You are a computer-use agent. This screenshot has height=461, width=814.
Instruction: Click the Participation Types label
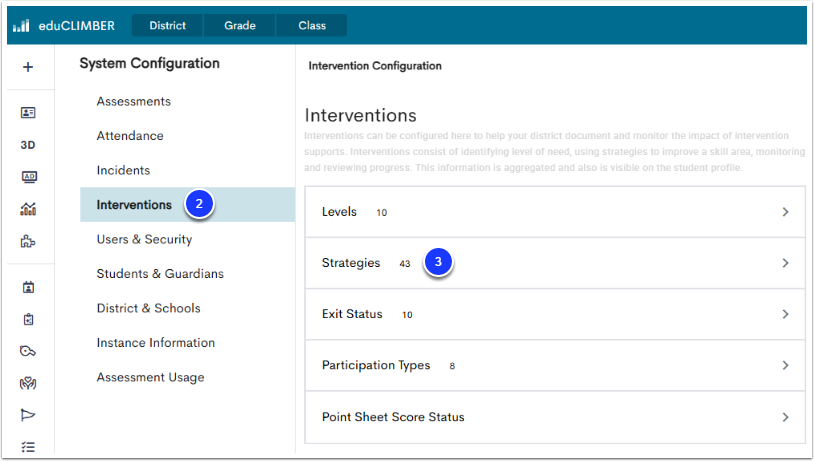pyautogui.click(x=376, y=365)
